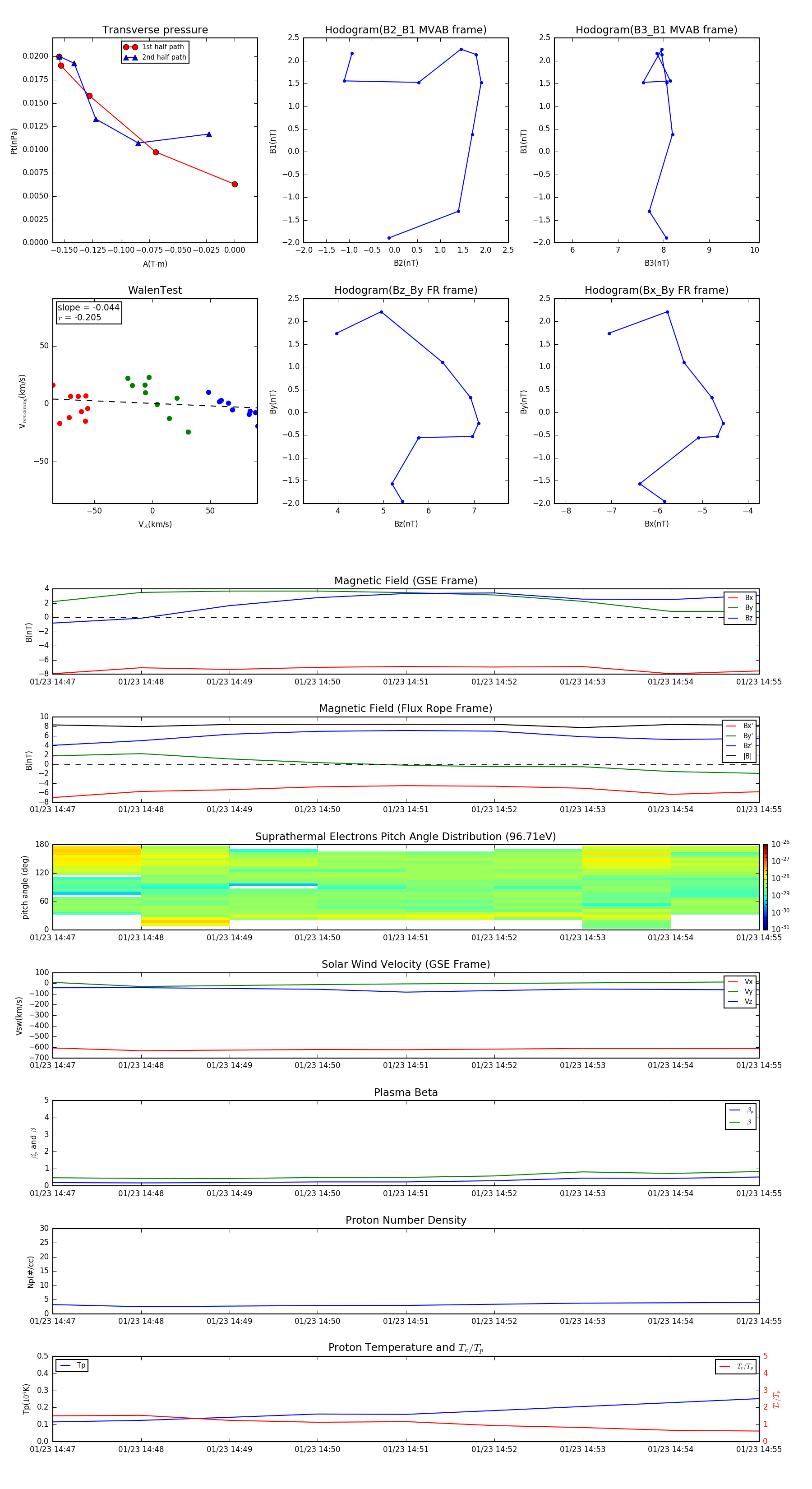Image resolution: width=812 pixels, height=1489 pixels.
Task: Click the "Hodogram(Bx_By FR frame)" title
Action: pos(656,290)
